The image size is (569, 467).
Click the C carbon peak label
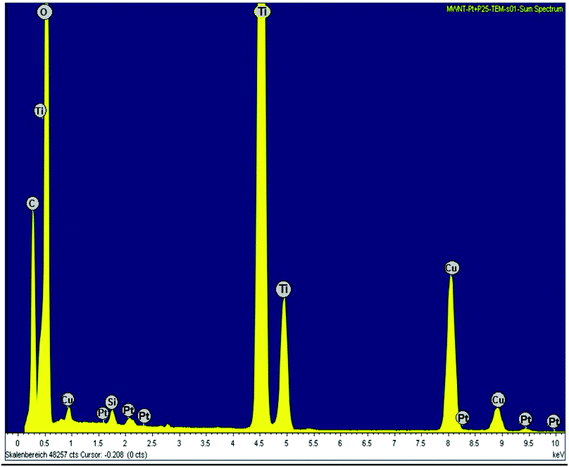[x=32, y=204]
